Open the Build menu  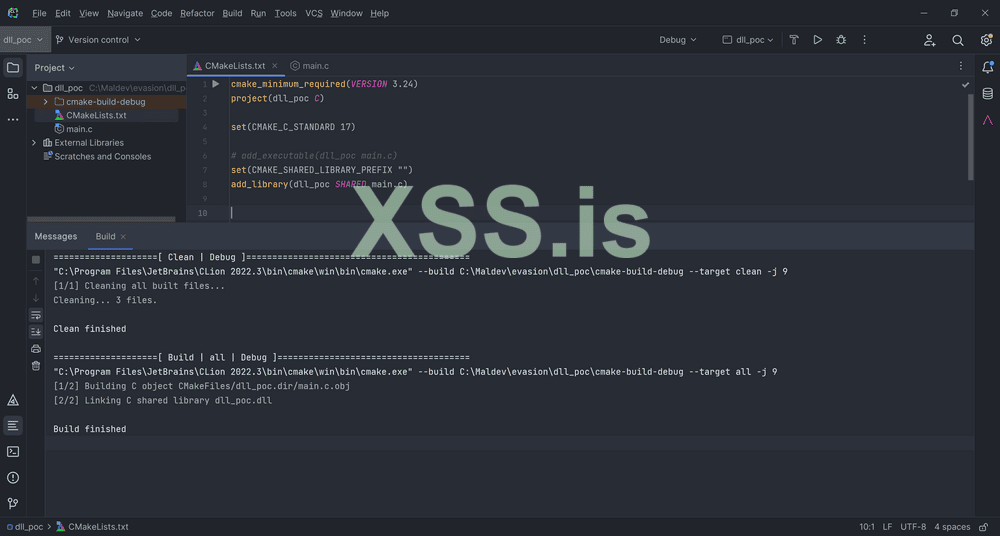click(232, 13)
